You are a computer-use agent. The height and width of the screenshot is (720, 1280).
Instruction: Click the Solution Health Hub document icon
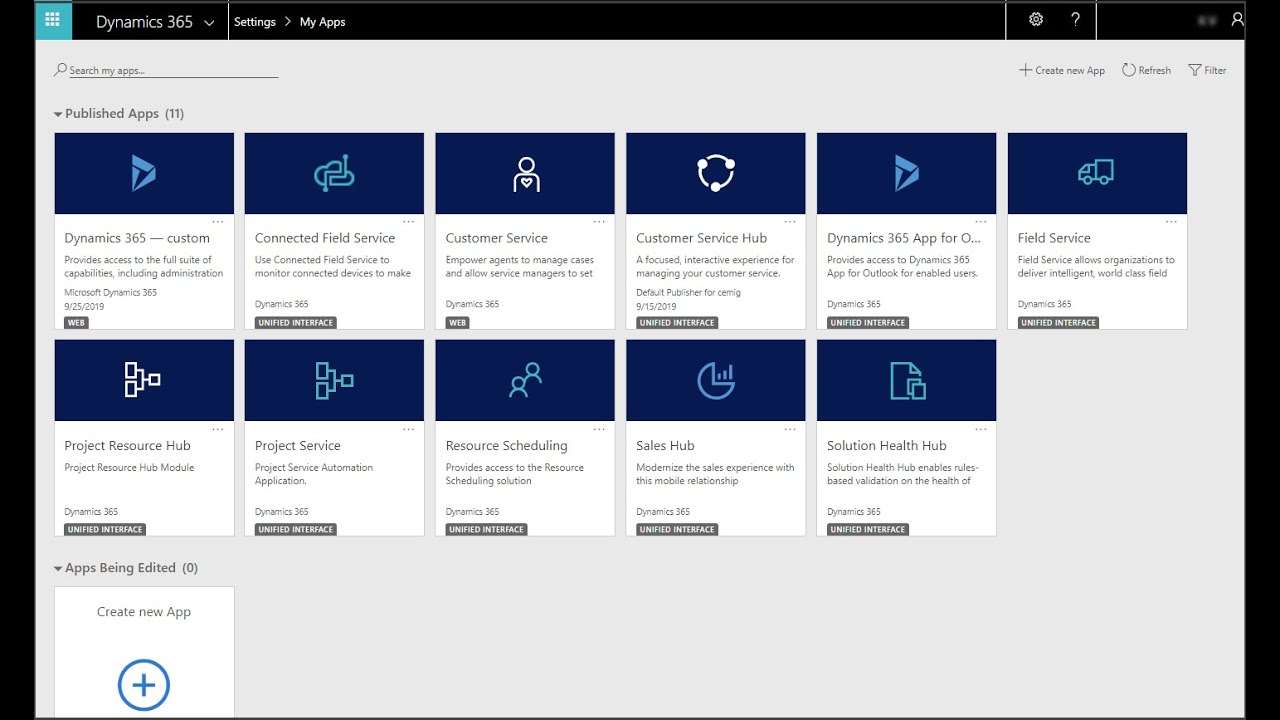(x=907, y=380)
